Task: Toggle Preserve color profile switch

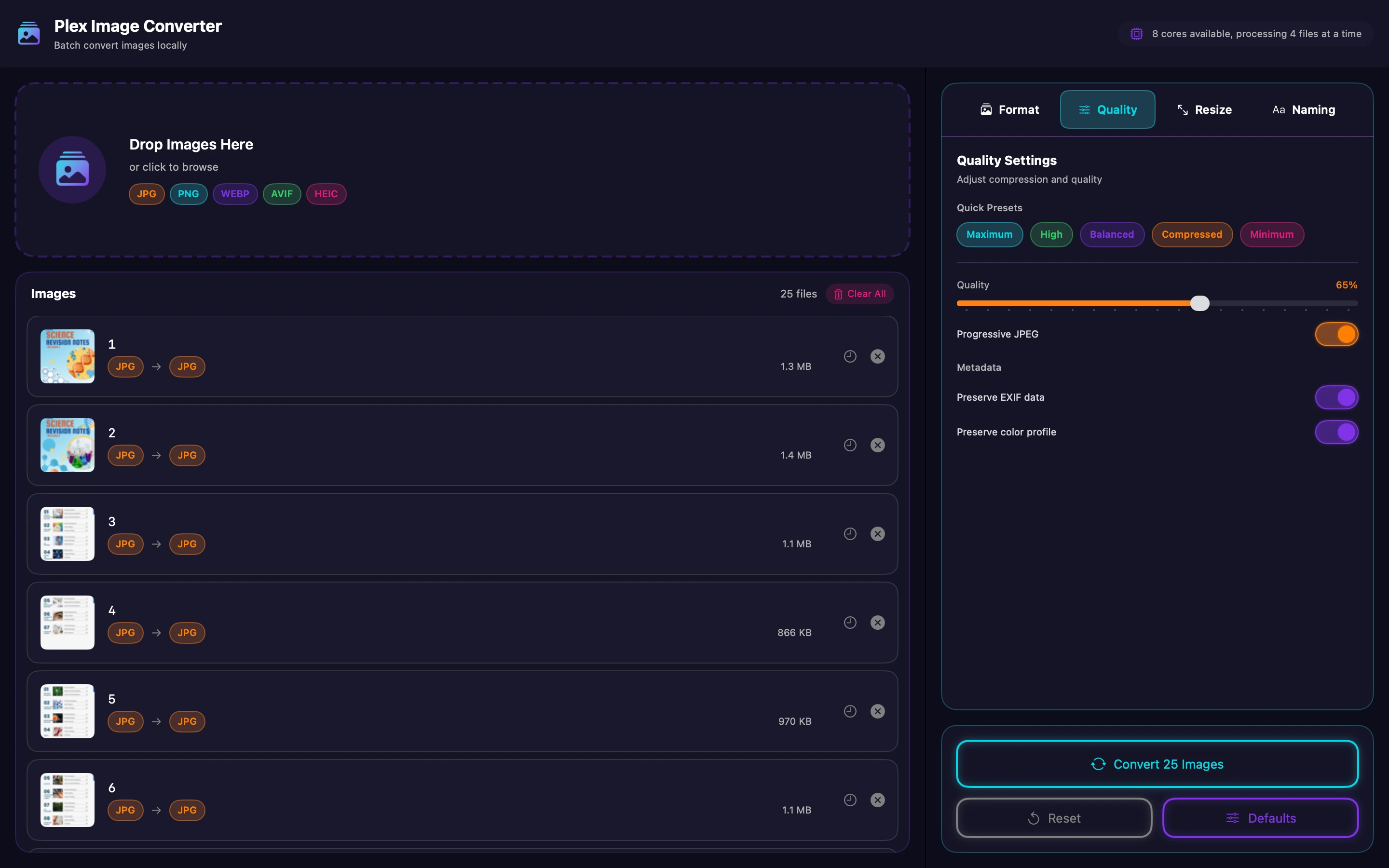Action: tap(1336, 432)
